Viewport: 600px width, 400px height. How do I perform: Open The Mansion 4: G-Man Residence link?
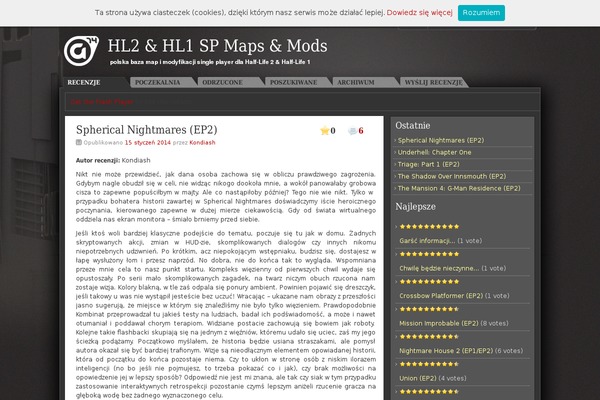[x=459, y=188]
